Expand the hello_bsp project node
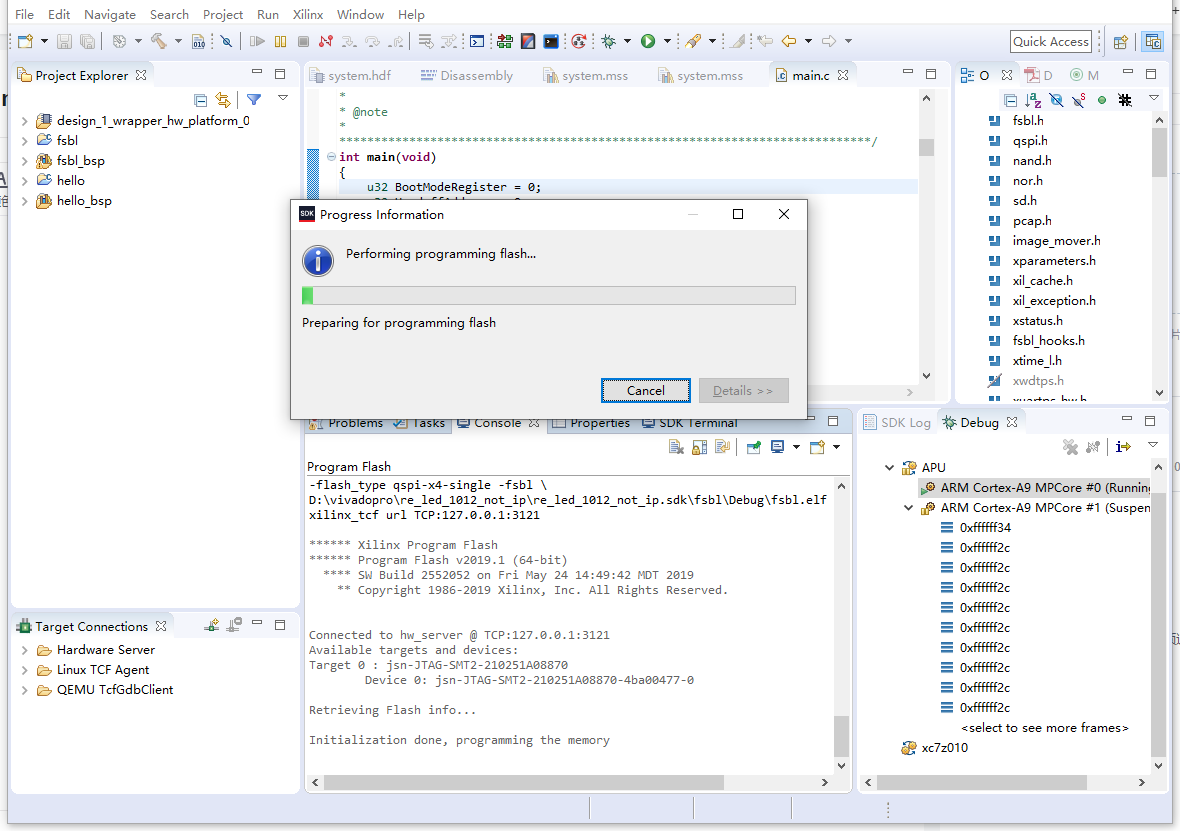The height and width of the screenshot is (831, 1180). click(25, 201)
